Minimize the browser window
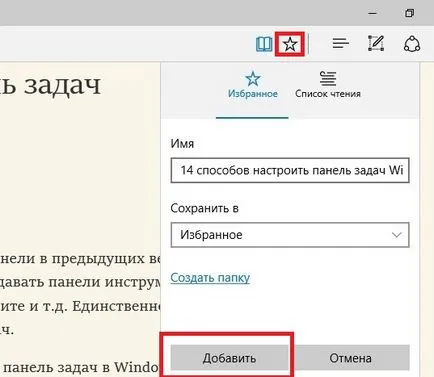Screen dimensions: 434x377 (x=372, y=13)
